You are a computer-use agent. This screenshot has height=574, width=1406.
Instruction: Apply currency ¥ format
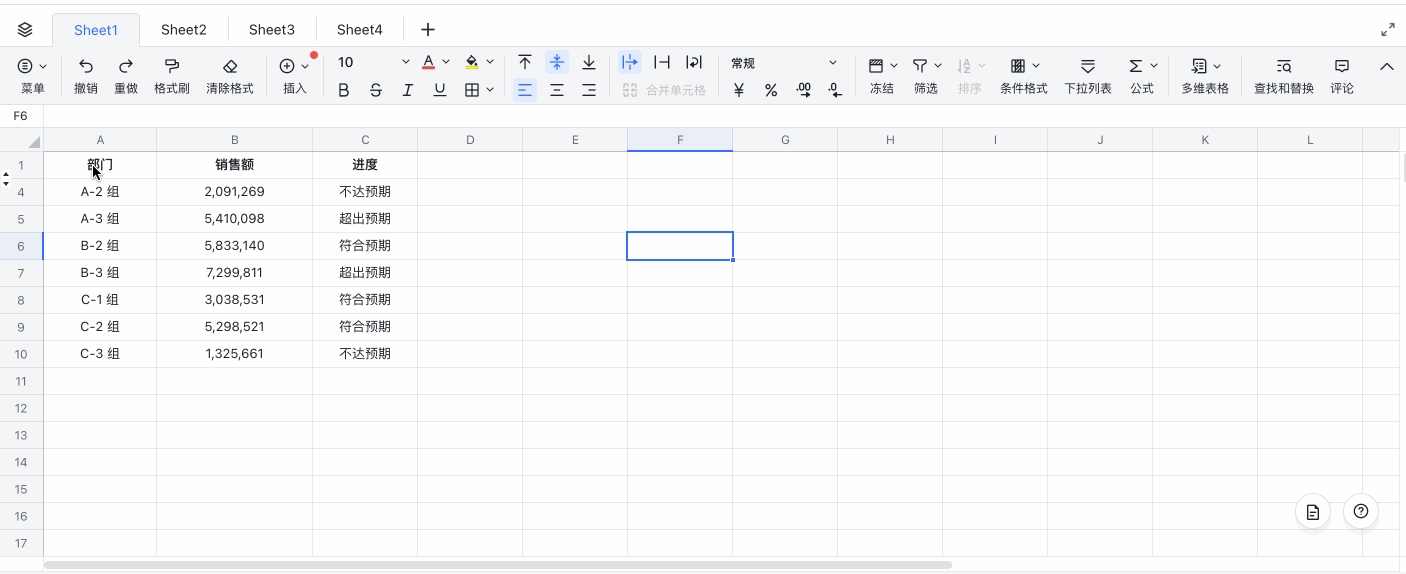tap(739, 90)
